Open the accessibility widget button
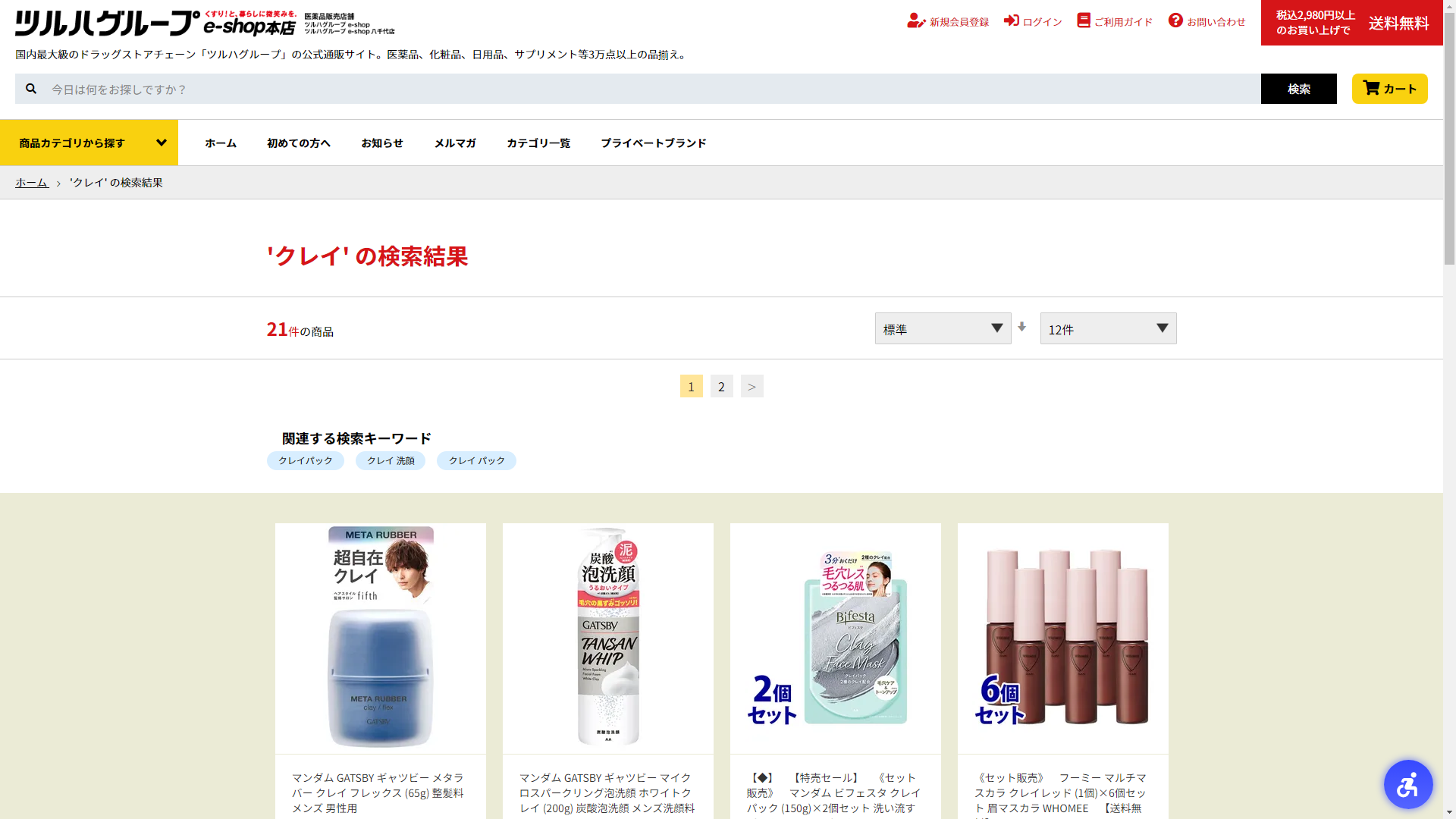This screenshot has height=819, width=1456. point(1407,784)
